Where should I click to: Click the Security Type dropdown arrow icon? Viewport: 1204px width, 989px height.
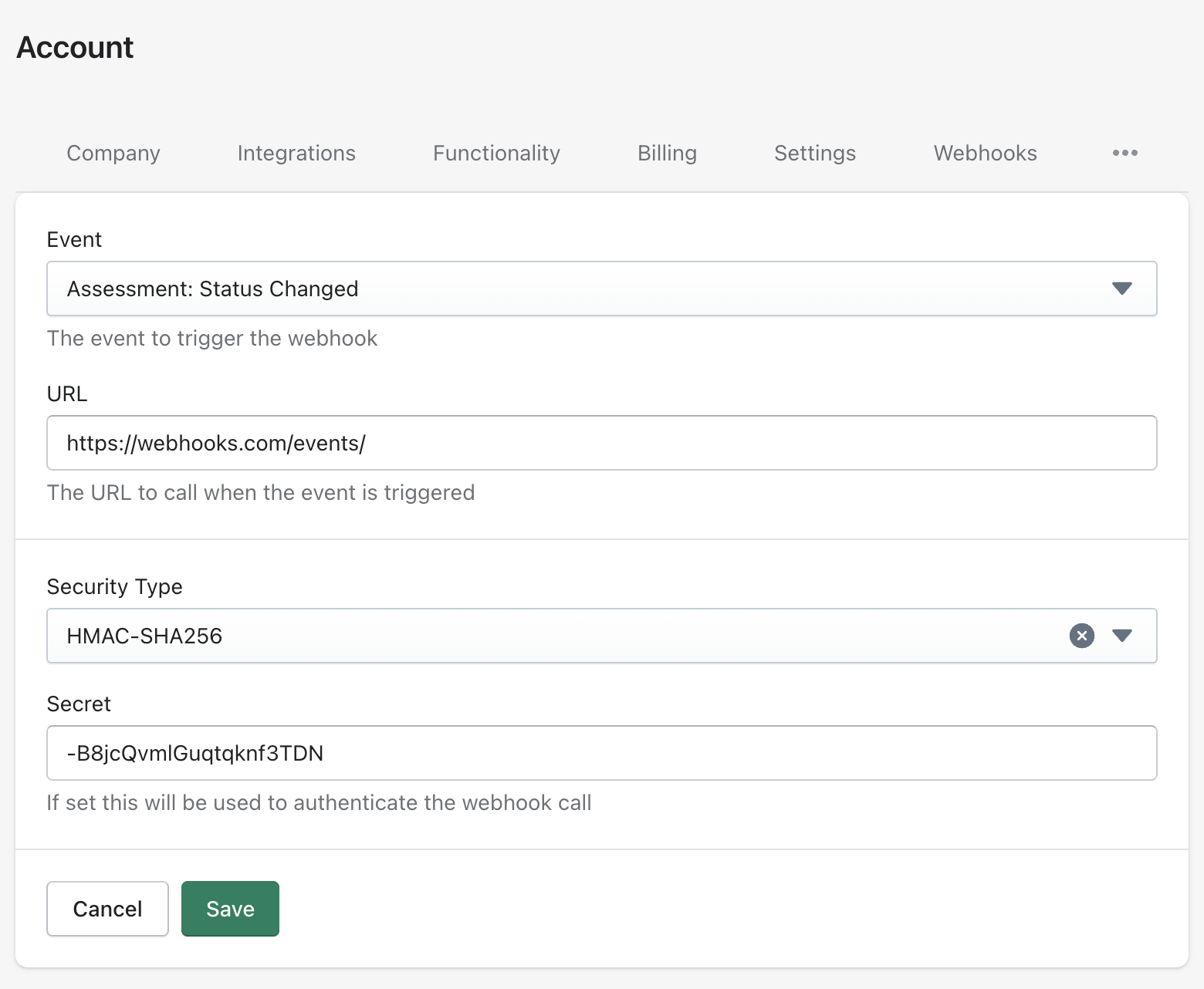coord(1121,636)
